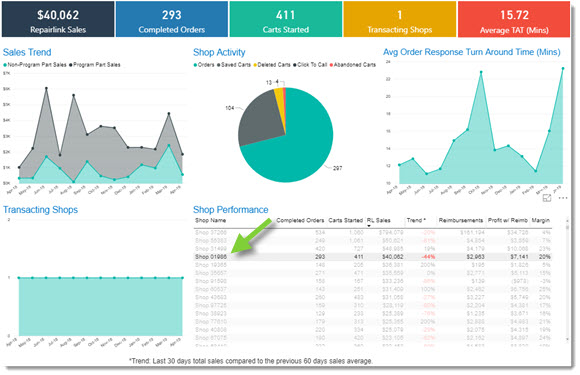The width and height of the screenshot is (580, 375).
Task: Select the 411 Carts Started card
Action: point(286,19)
